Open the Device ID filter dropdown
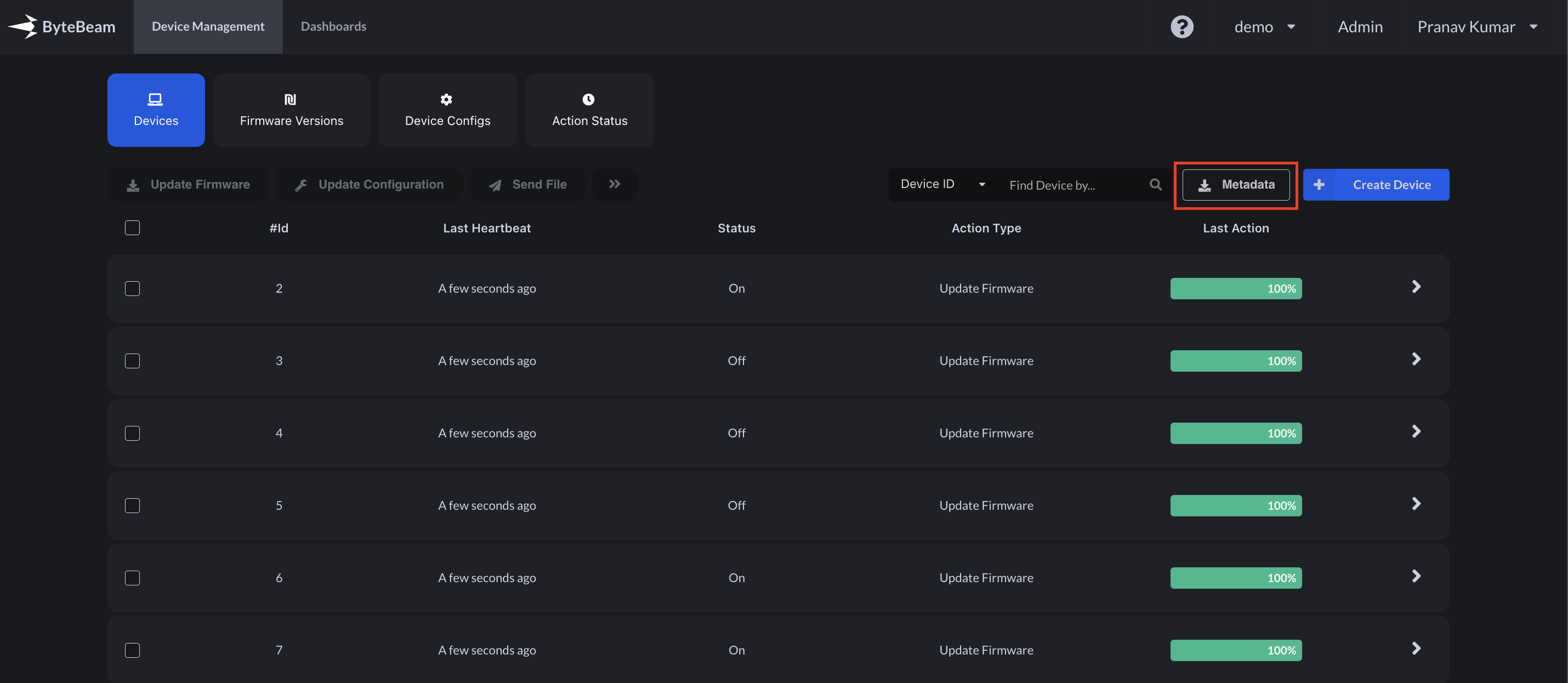 pyautogui.click(x=942, y=184)
